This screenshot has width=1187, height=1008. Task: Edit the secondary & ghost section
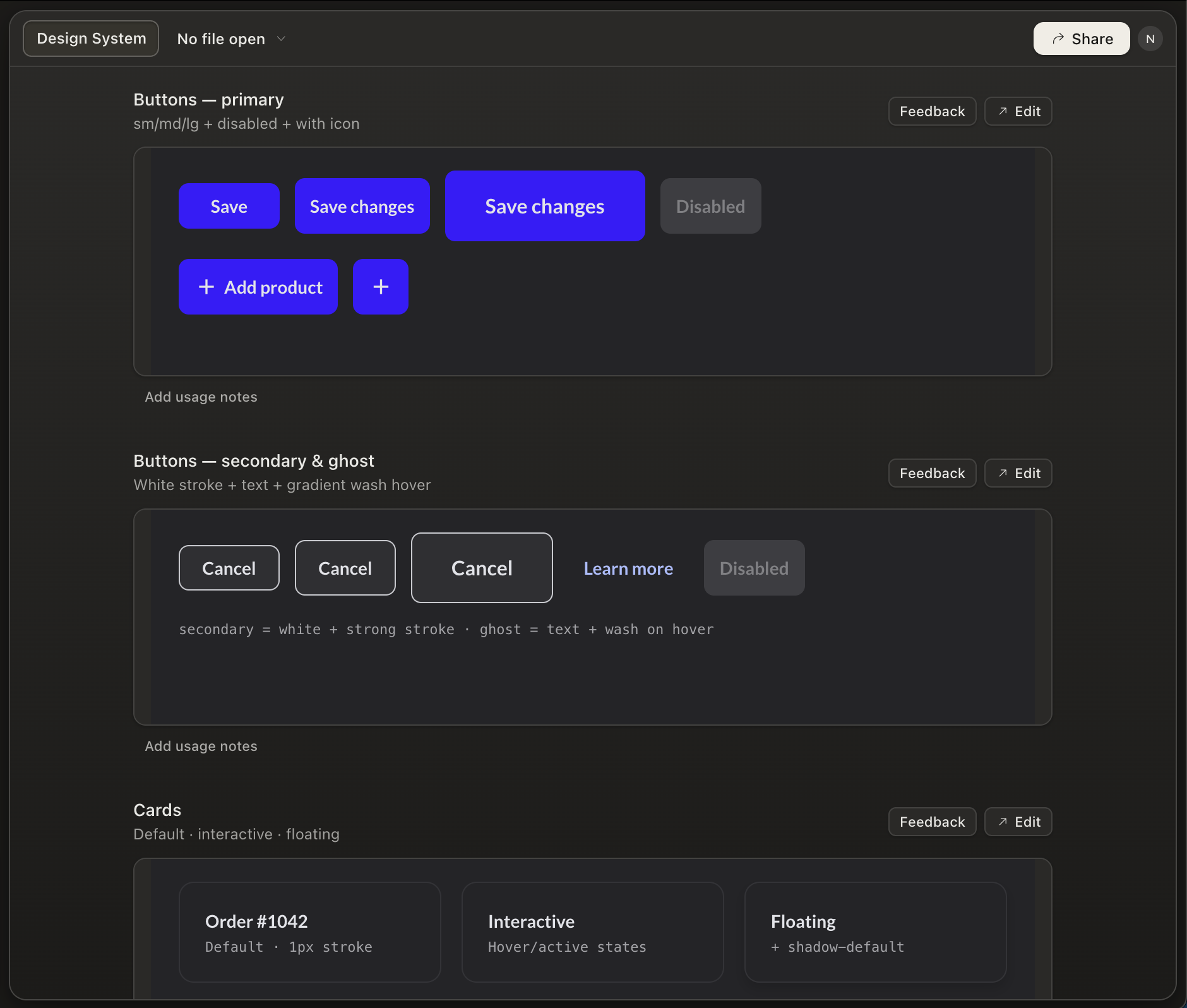(x=1018, y=474)
